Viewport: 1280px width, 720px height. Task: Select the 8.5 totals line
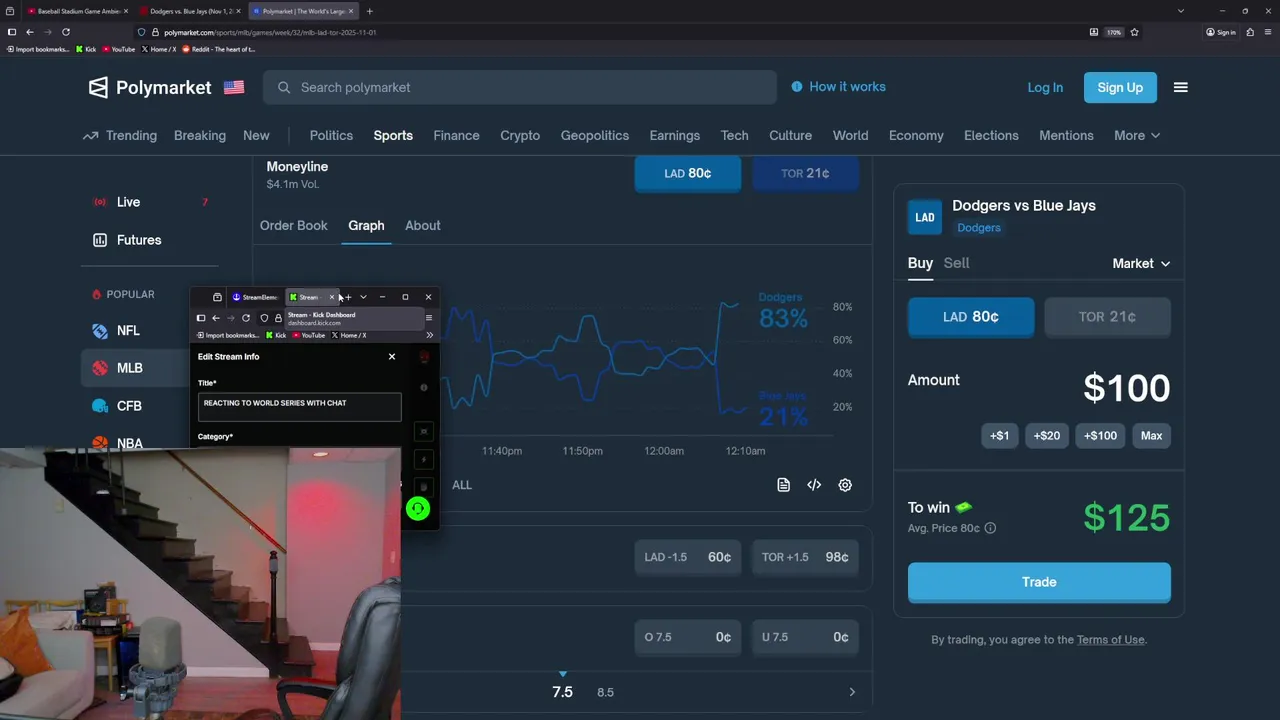point(605,692)
